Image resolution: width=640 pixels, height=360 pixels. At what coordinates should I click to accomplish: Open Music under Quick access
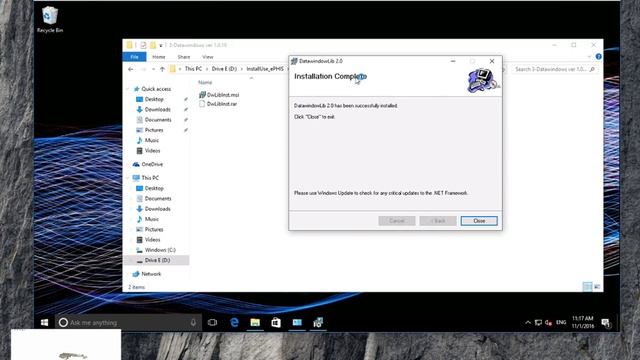click(151, 140)
